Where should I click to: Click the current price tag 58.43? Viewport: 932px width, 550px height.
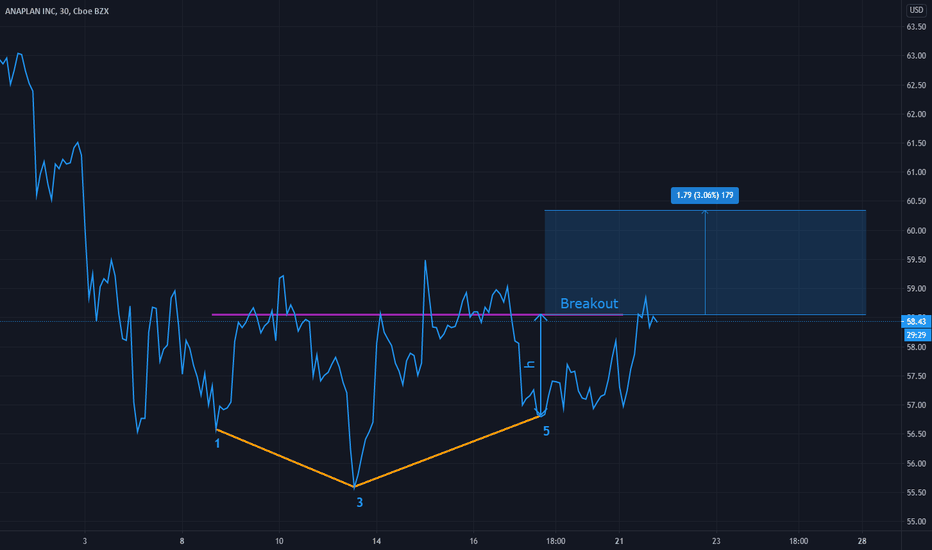coord(916,322)
